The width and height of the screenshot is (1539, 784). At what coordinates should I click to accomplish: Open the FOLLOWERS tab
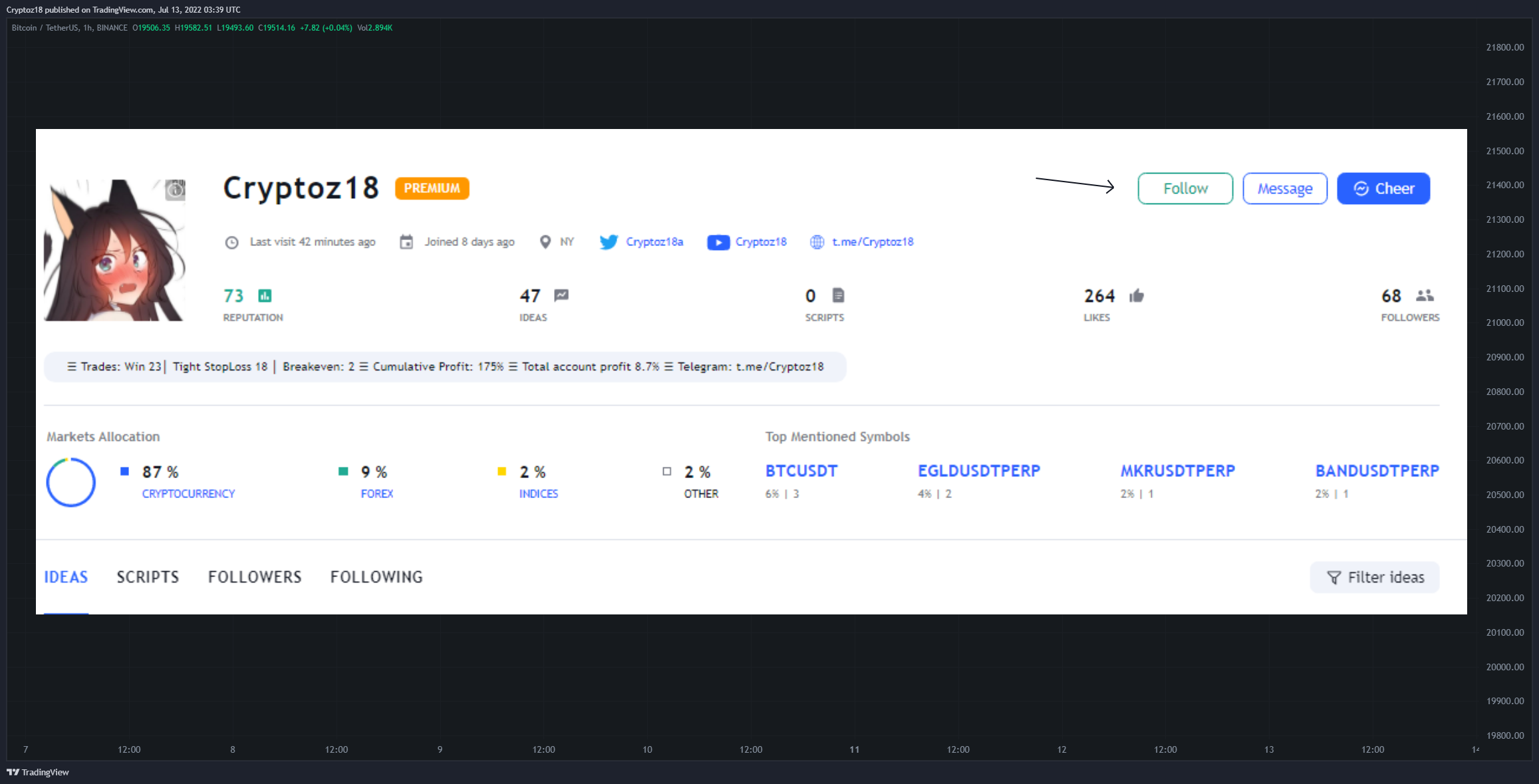pyautogui.click(x=255, y=577)
